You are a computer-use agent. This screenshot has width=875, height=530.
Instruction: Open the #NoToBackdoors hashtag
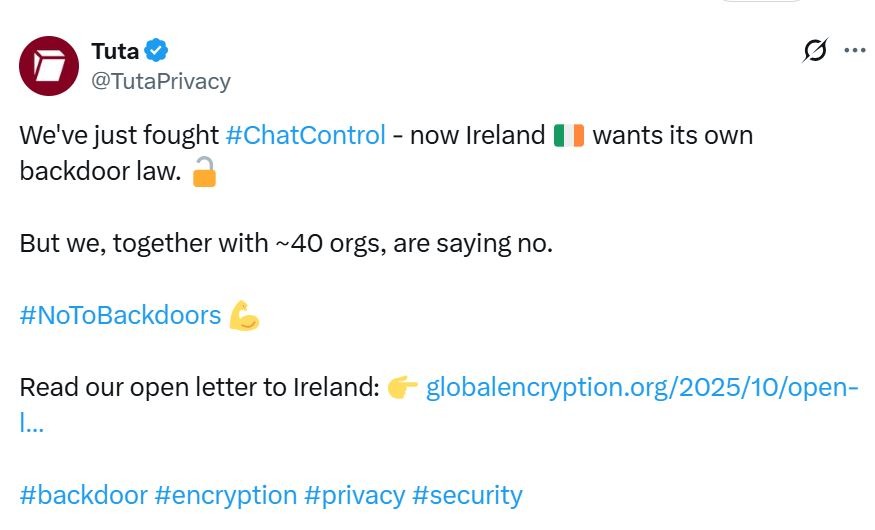coord(120,316)
